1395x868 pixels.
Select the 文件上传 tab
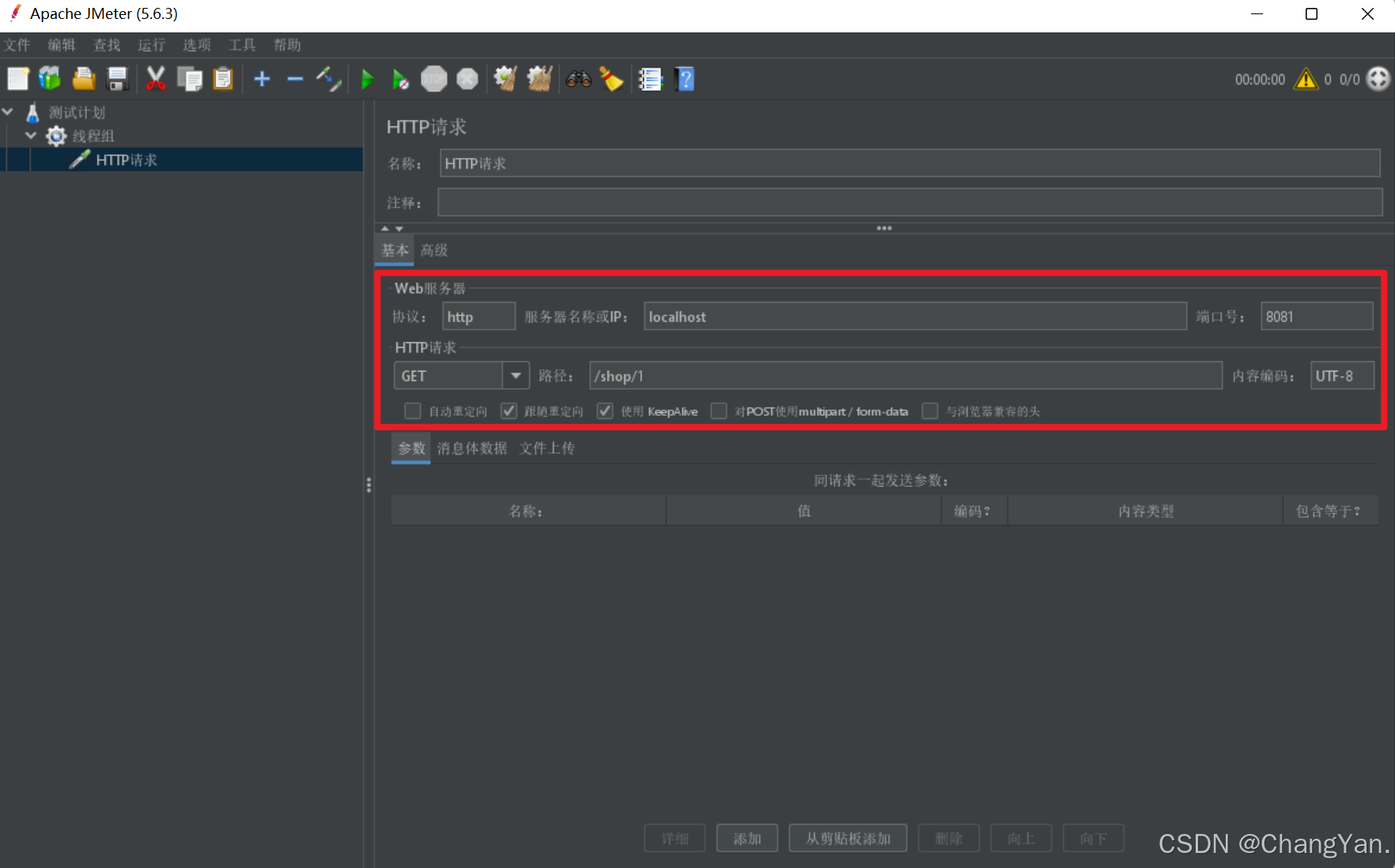click(546, 448)
